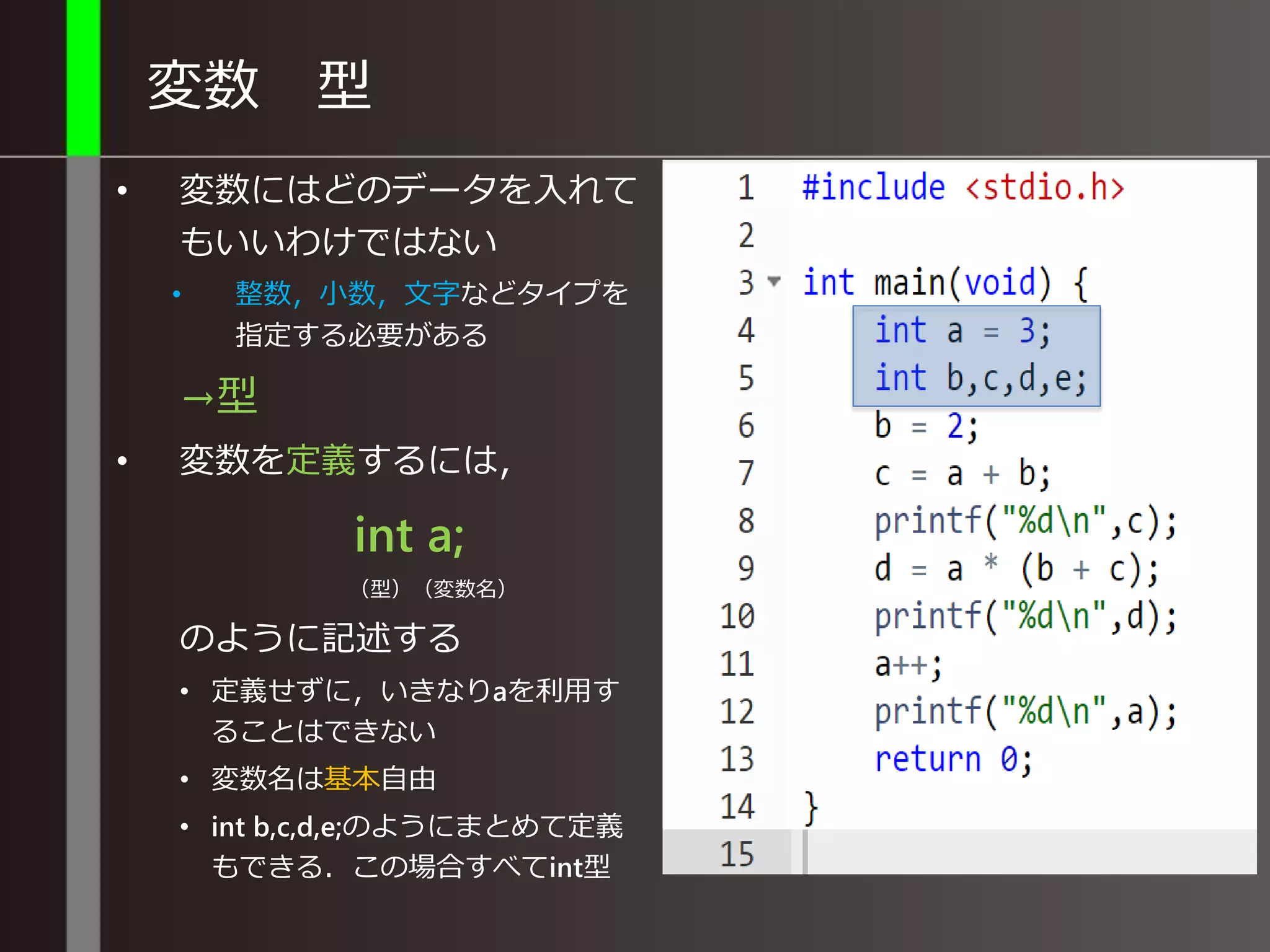Click d = a * (b + c); line
Image resolution: width=1270 pixels, height=952 pixels.
point(1017,569)
